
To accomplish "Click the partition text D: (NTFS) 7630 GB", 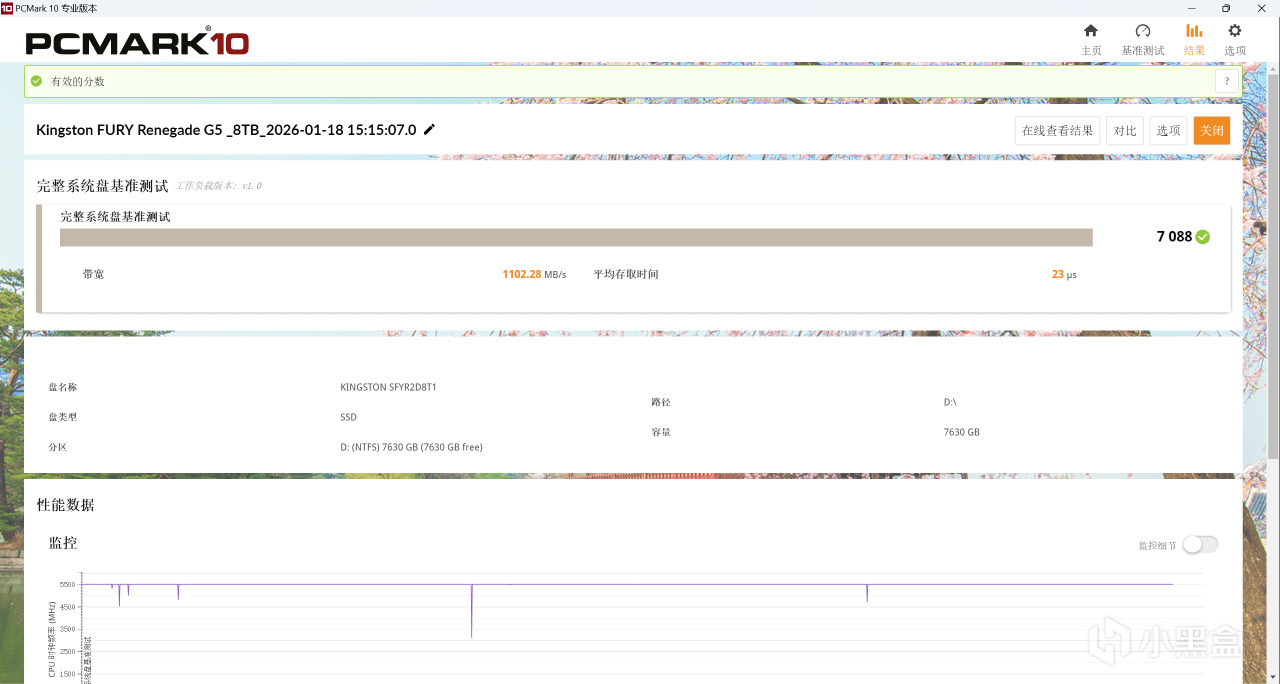I will pyautogui.click(x=411, y=447).
